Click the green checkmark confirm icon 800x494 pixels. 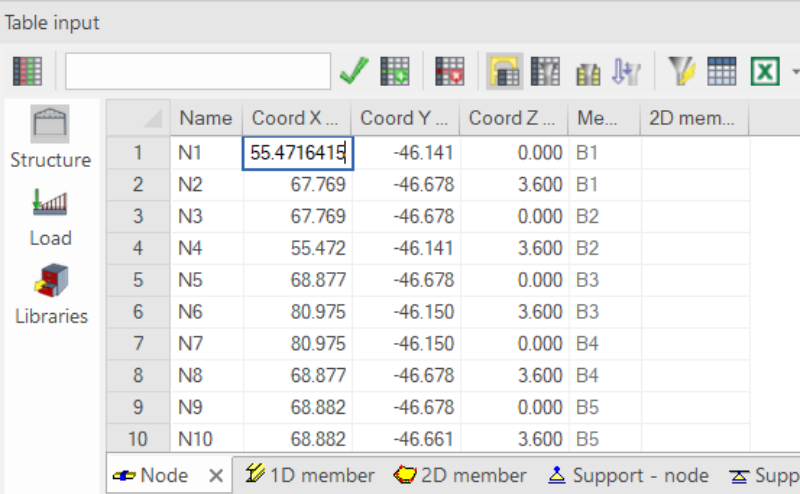(x=354, y=71)
